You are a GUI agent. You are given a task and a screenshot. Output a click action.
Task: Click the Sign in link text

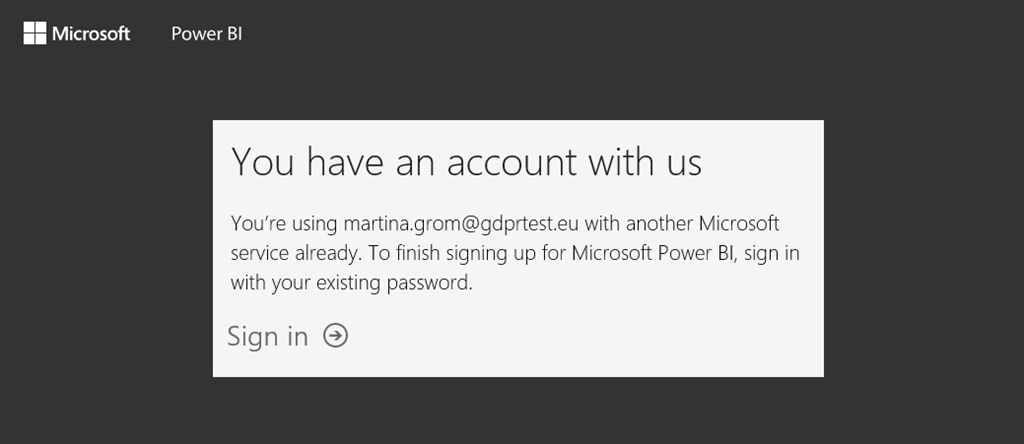(267, 336)
